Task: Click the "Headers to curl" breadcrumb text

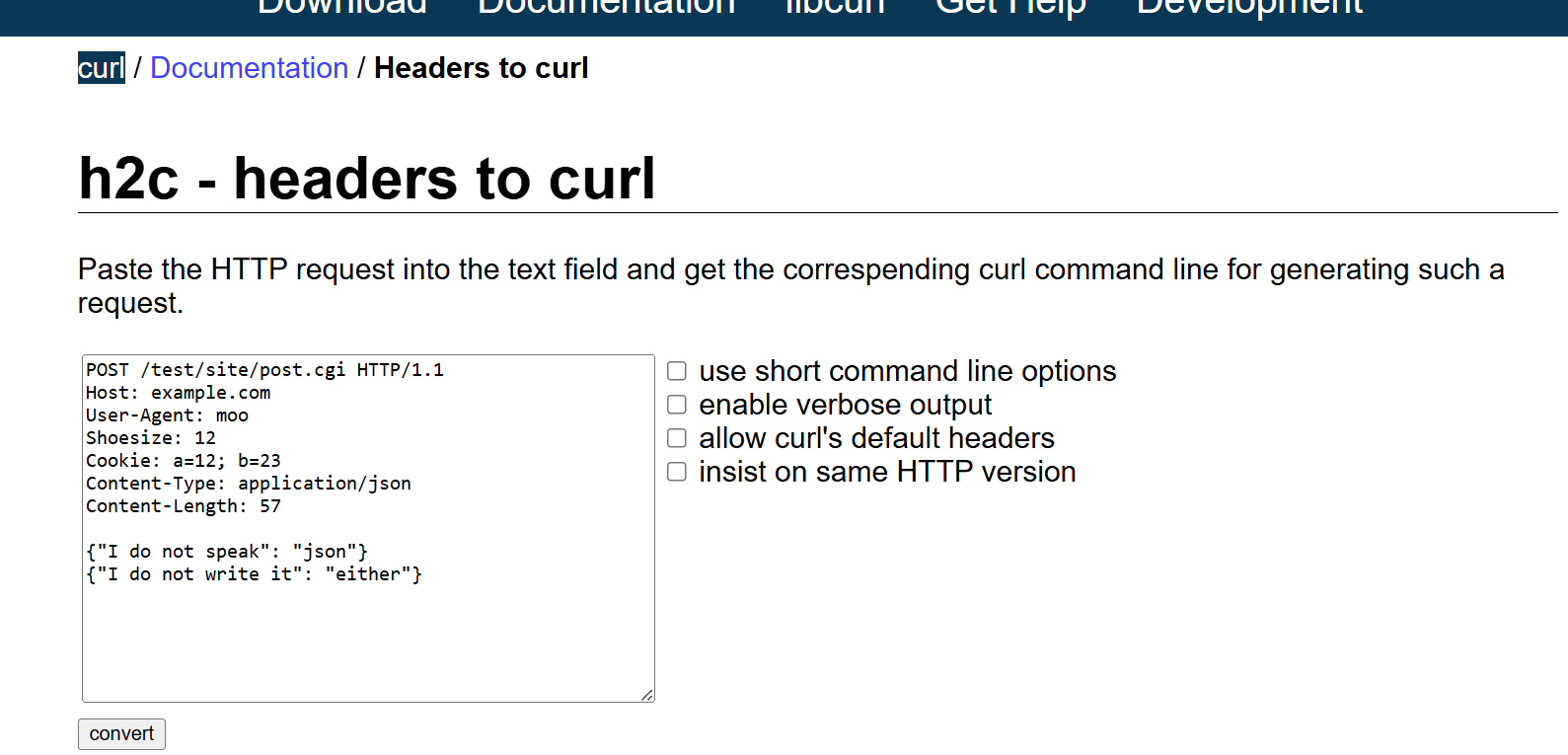Action: click(481, 68)
